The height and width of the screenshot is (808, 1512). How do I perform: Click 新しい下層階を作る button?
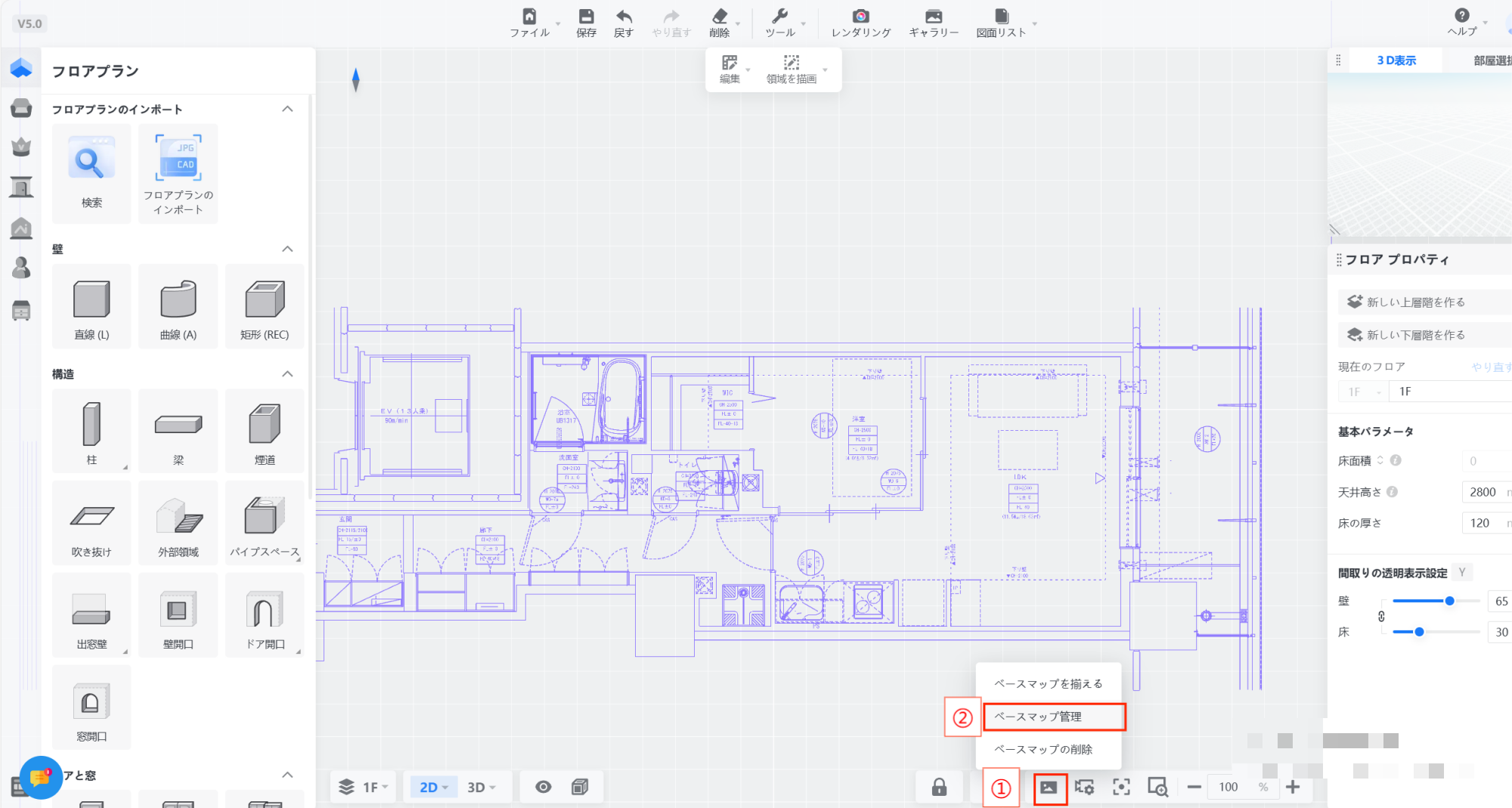click(x=1424, y=335)
